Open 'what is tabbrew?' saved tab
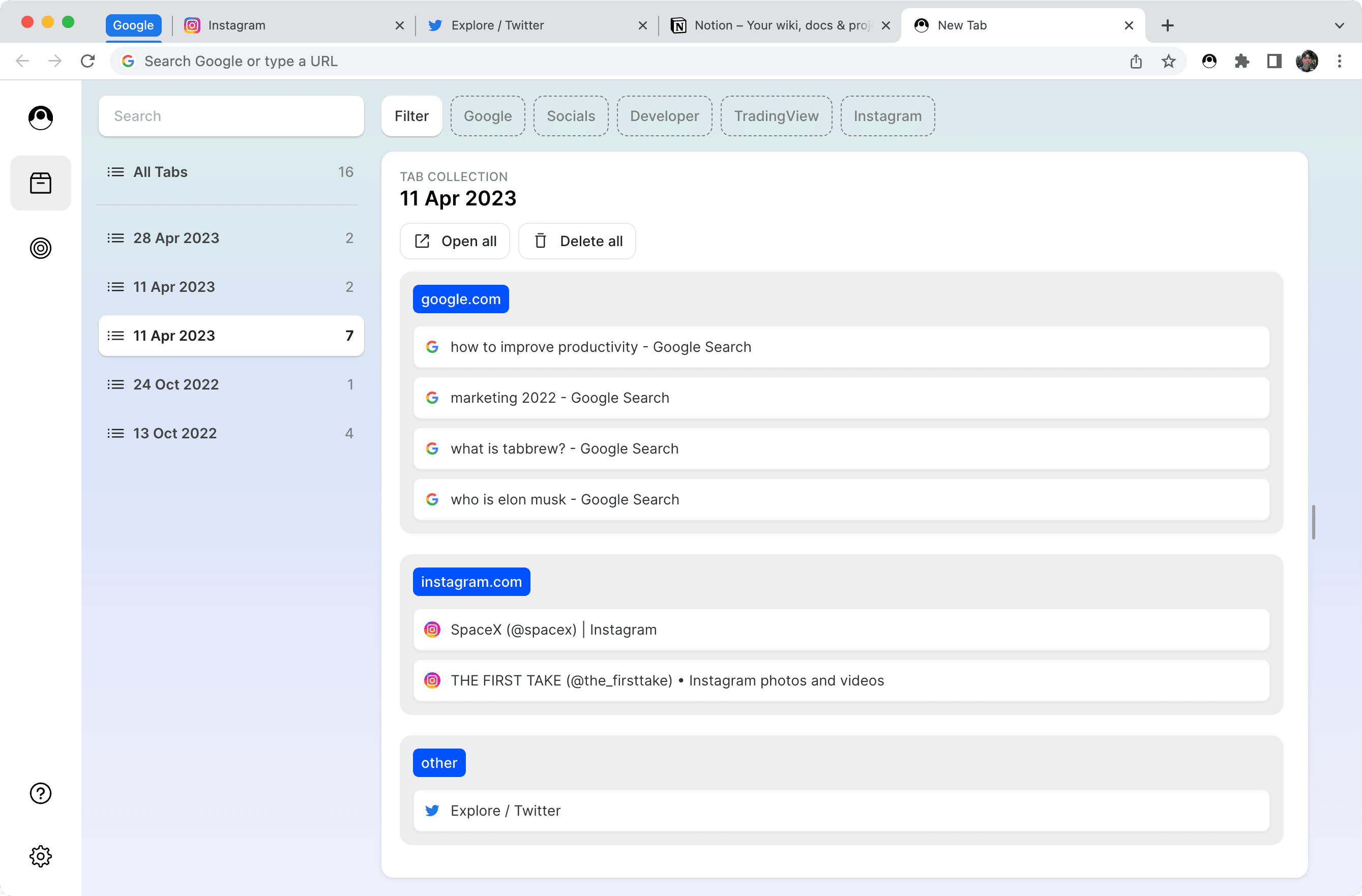The height and width of the screenshot is (896, 1362). [841, 449]
